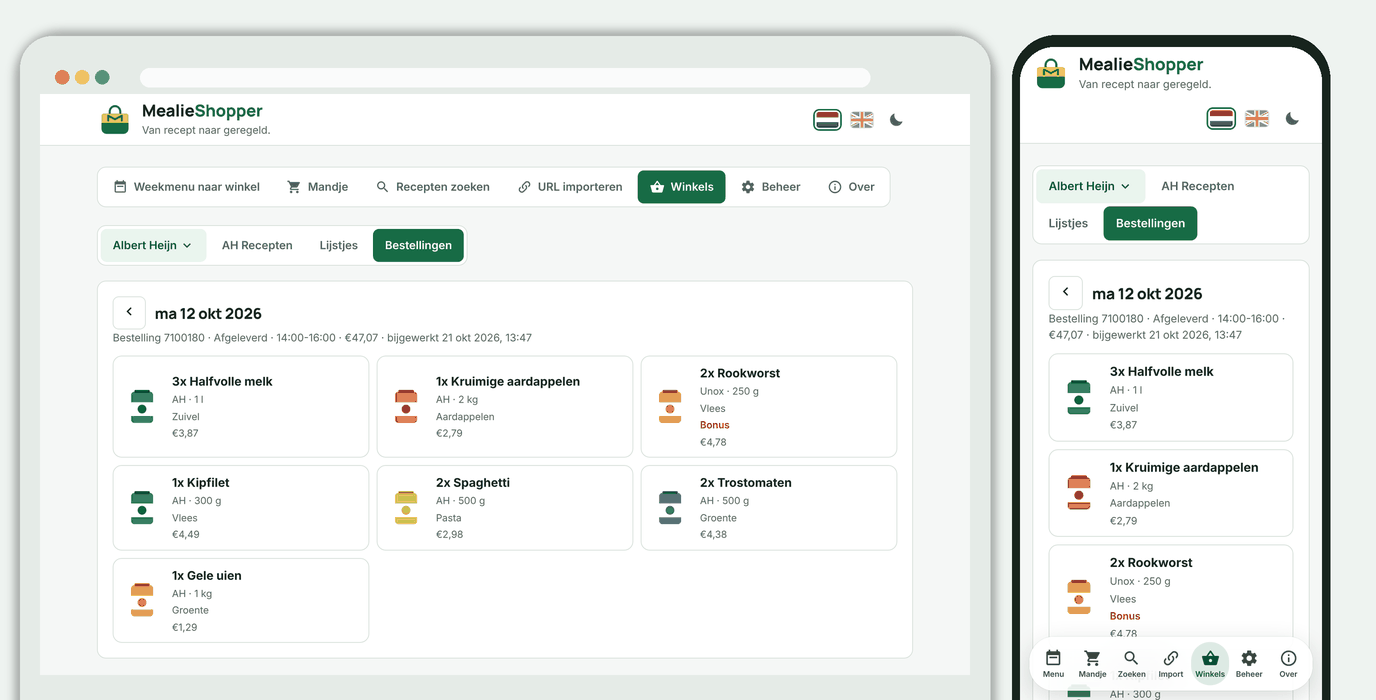Open Recepten zoeken tab

point(433,187)
